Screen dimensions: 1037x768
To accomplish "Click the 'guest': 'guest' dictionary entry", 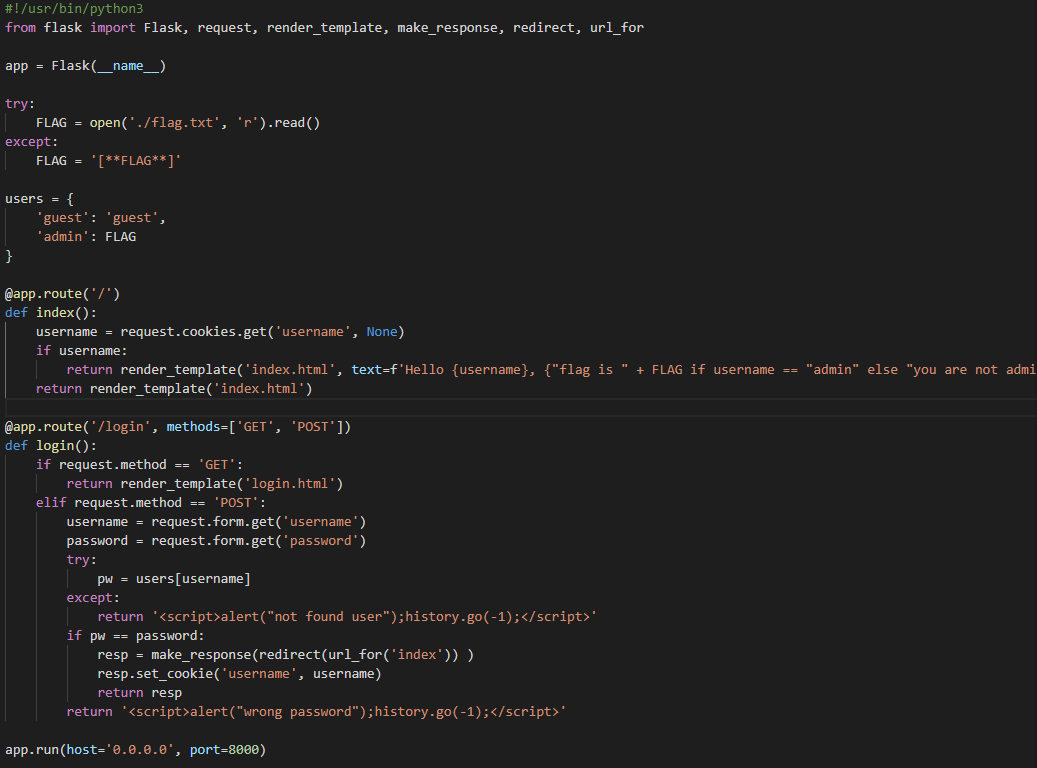I will click(x=101, y=218).
